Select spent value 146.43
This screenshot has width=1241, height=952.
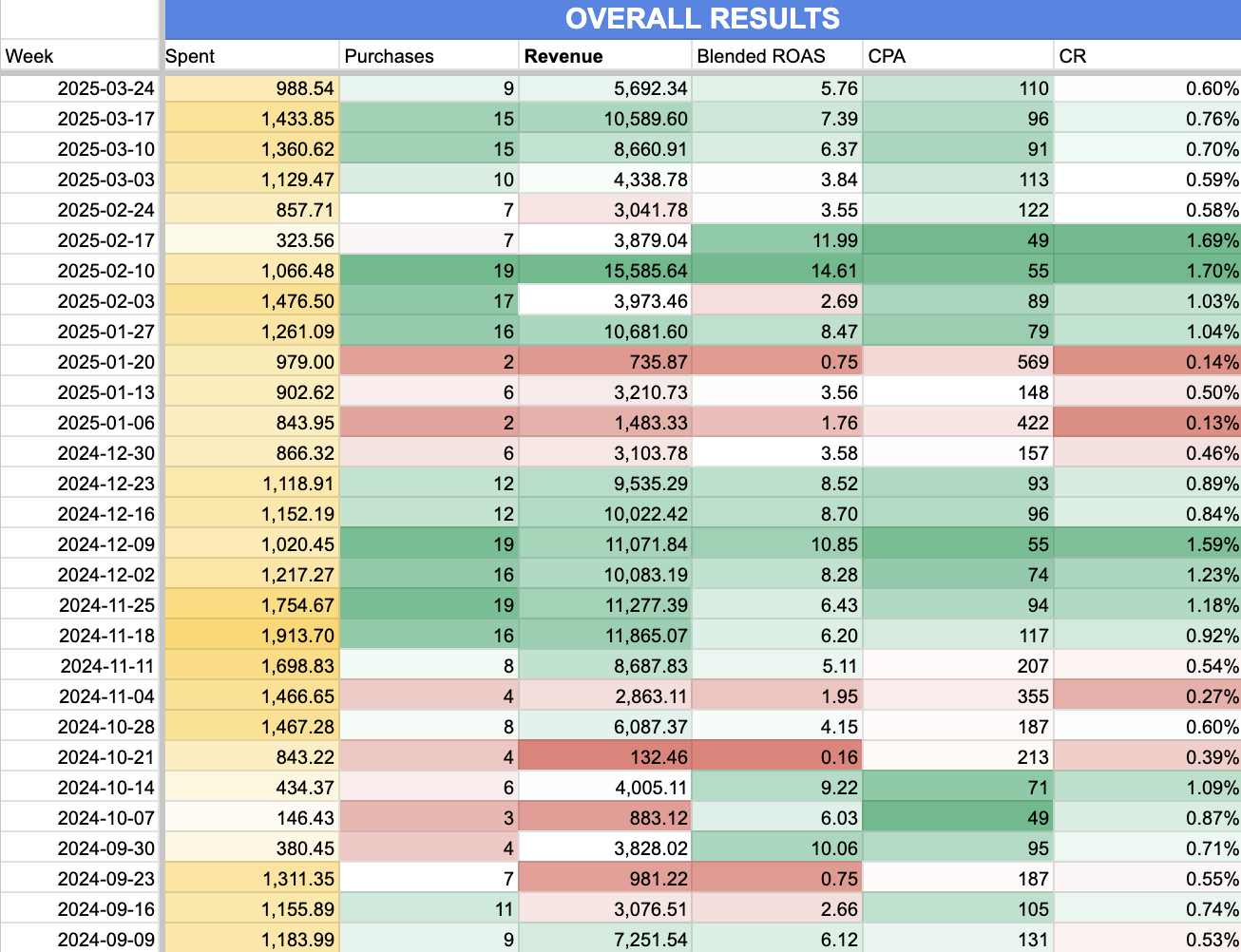[x=251, y=818]
